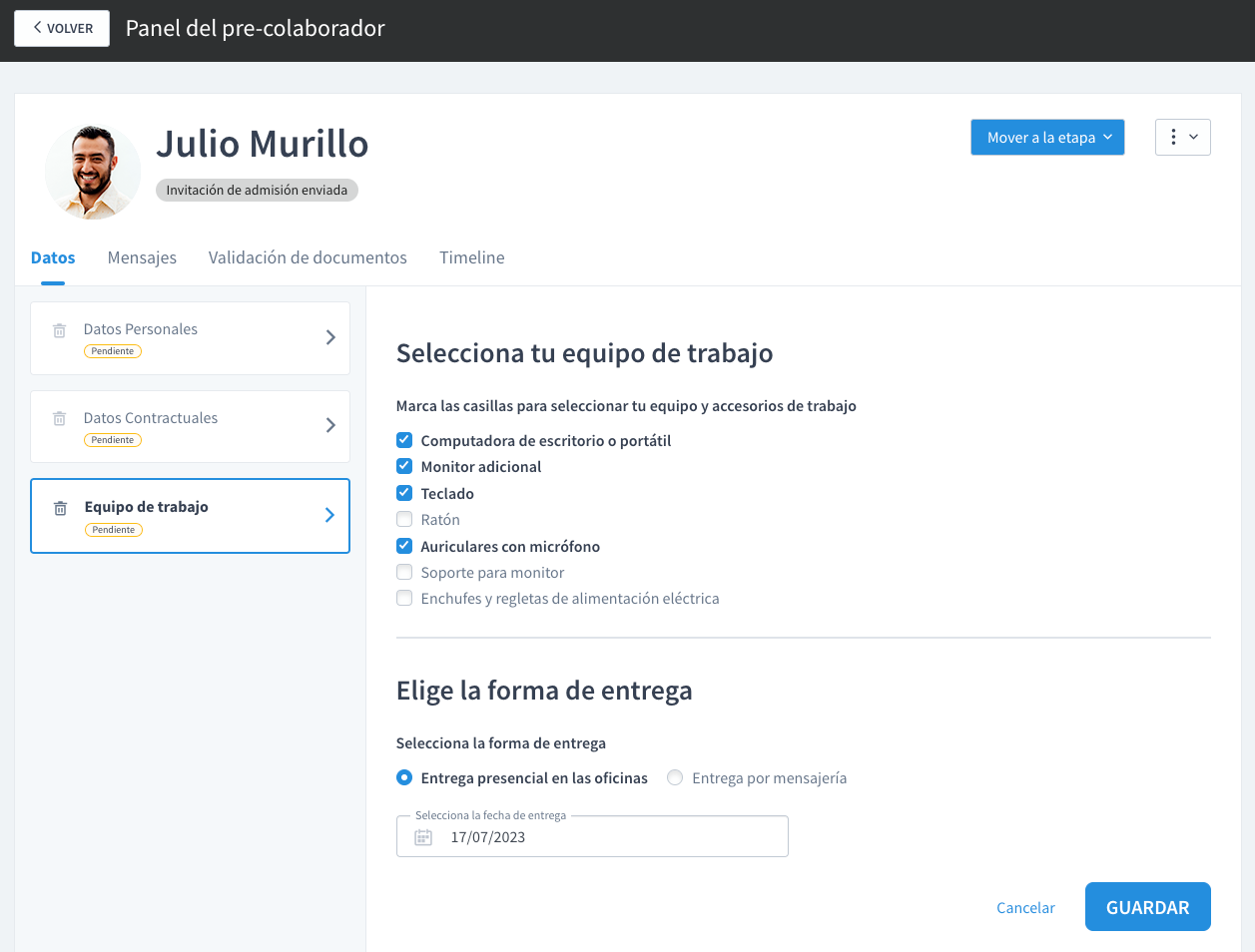Click Julio Murillo's profile photo

93,172
